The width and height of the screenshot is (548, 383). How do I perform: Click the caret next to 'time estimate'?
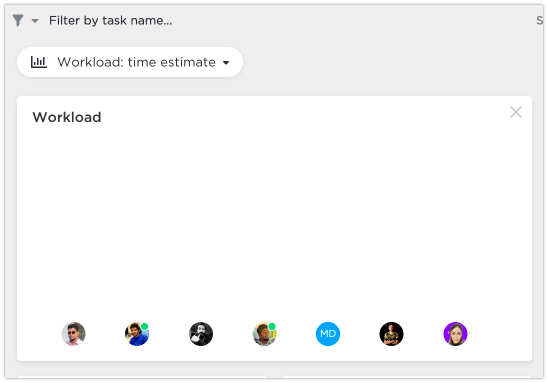coord(226,63)
